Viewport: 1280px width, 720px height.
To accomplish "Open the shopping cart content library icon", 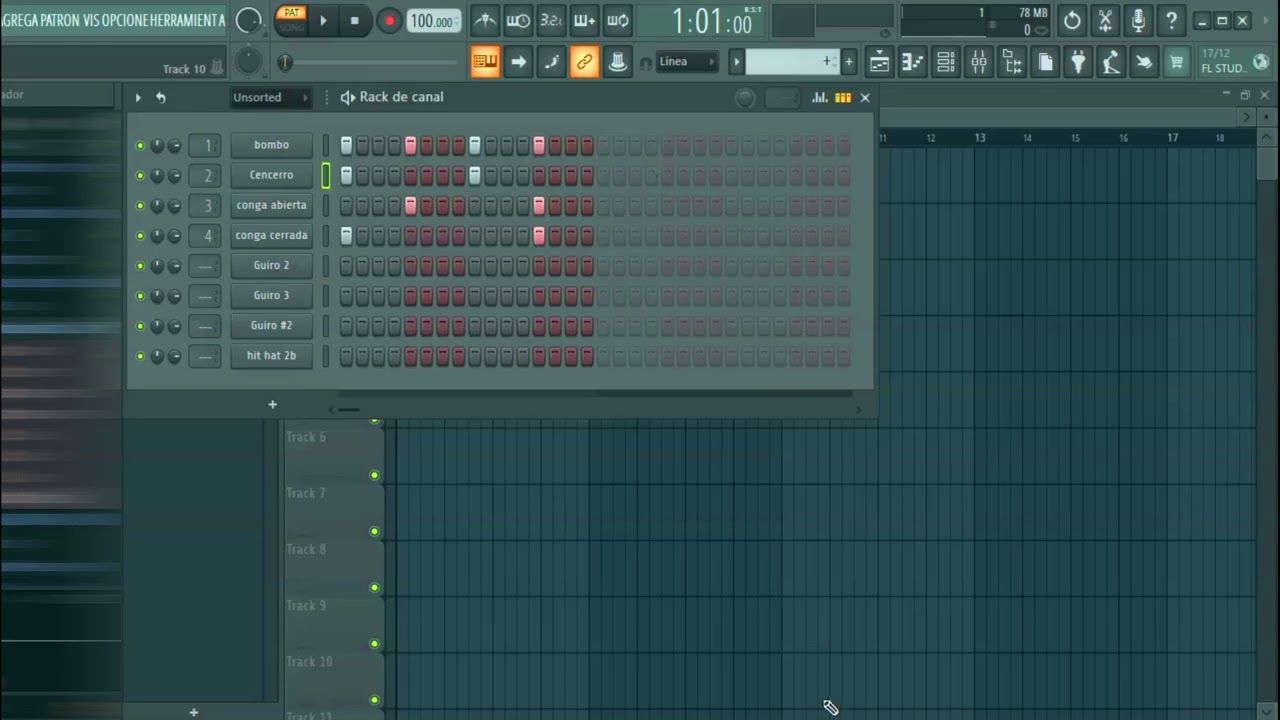I will (x=1177, y=63).
